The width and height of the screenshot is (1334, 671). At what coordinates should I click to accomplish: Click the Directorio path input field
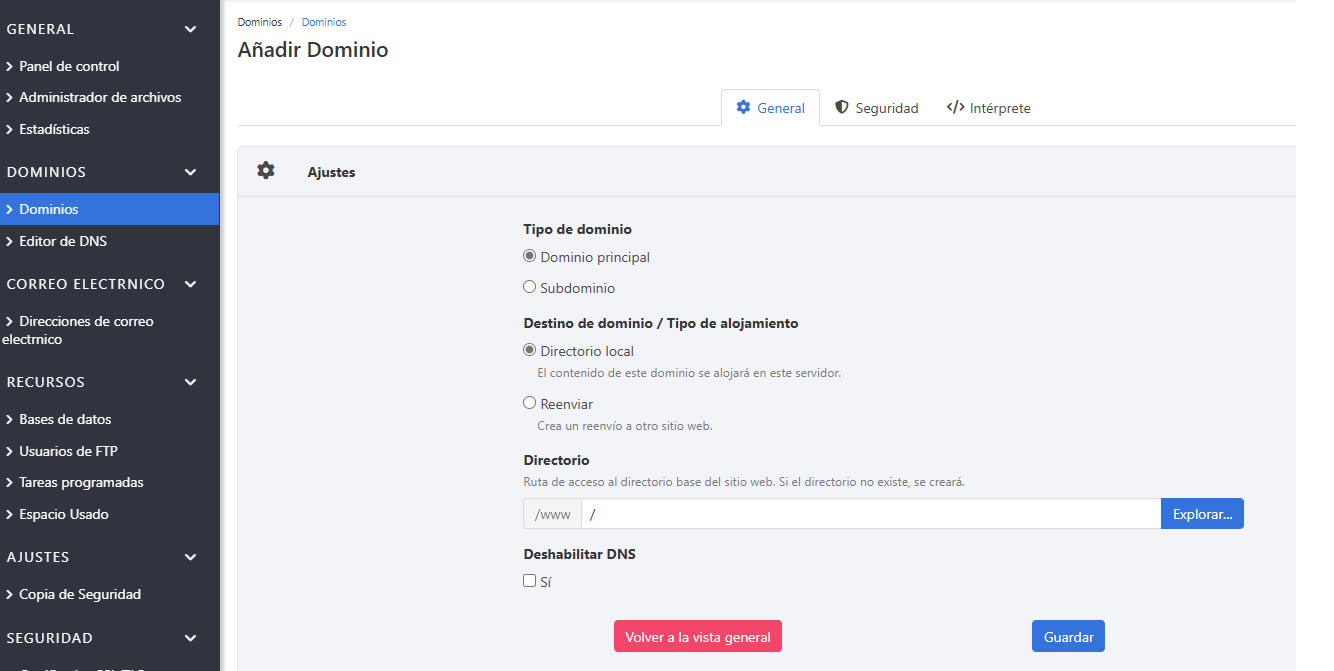[870, 514]
